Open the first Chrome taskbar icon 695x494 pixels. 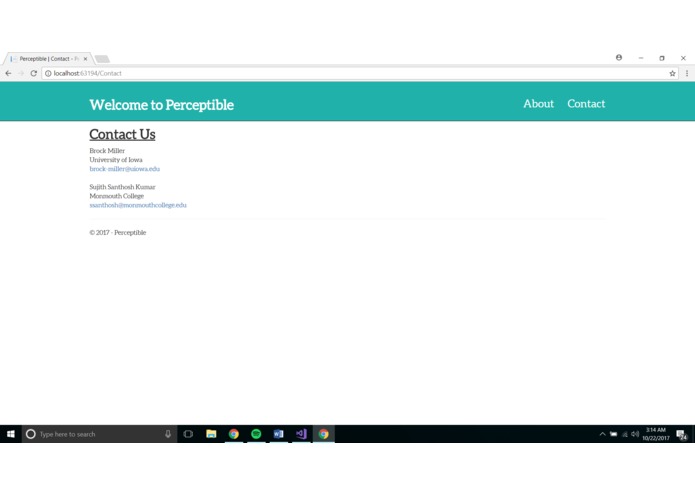pyautogui.click(x=234, y=434)
